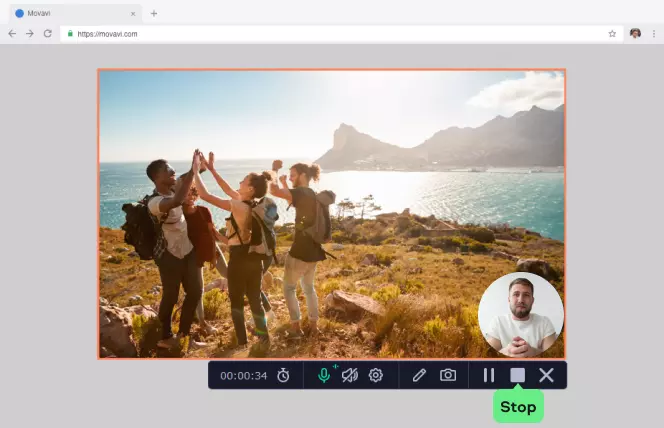Bookmark this page with the star

tap(612, 33)
